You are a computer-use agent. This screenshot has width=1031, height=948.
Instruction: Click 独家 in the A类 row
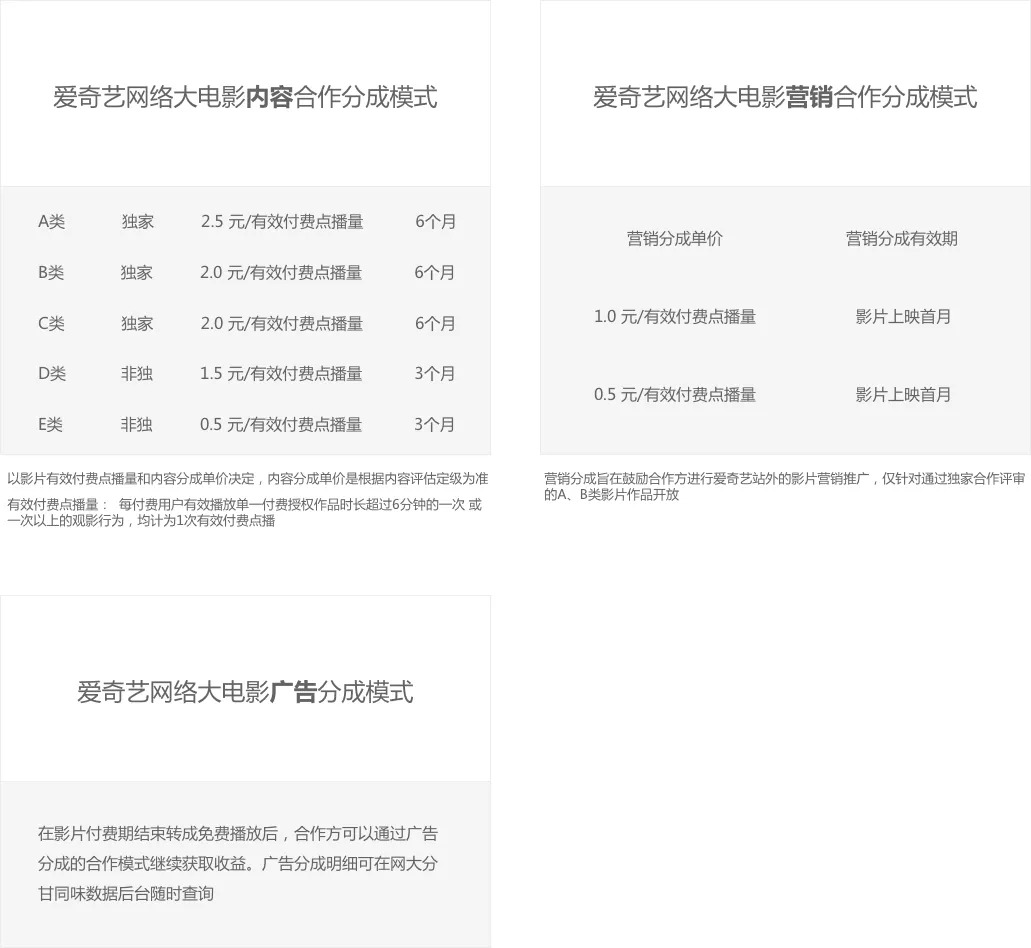point(137,222)
